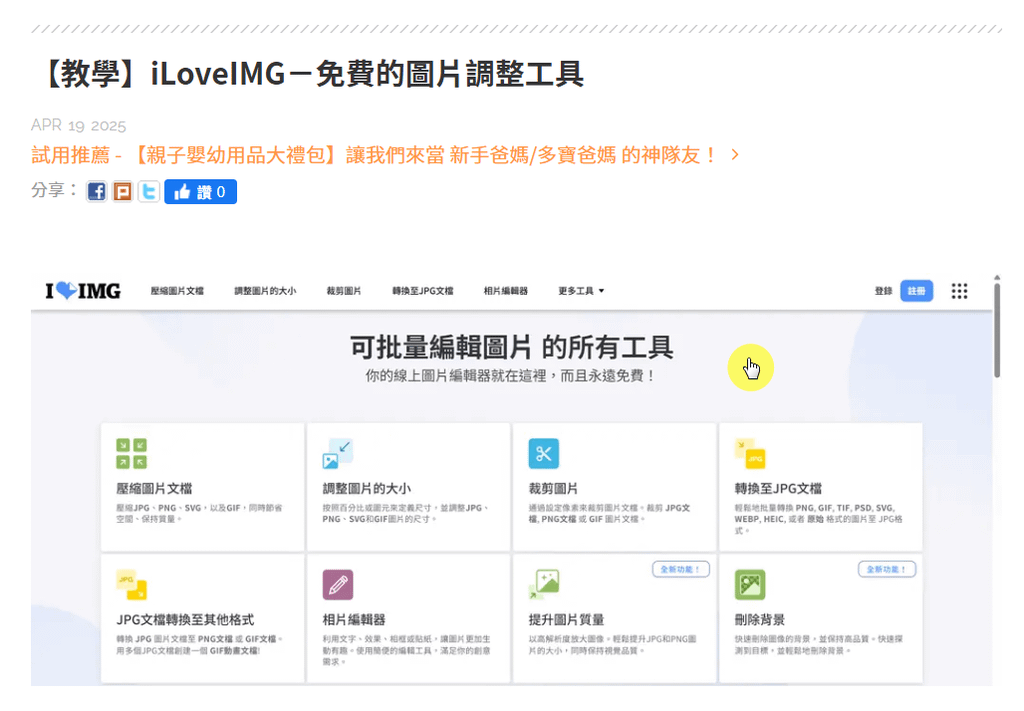
Task: Click the 登錄 login link
Action: (x=883, y=291)
